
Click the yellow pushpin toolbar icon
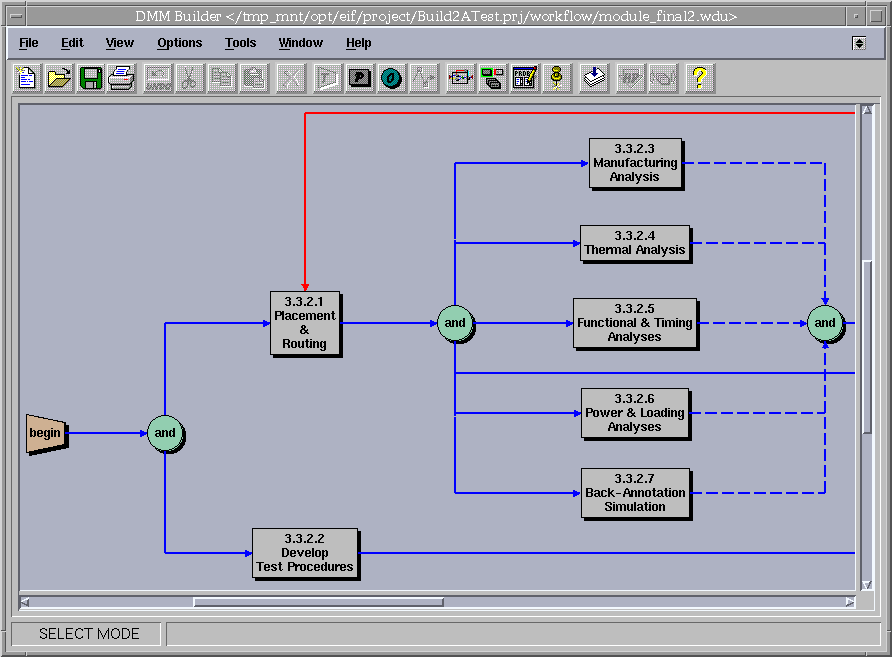[556, 78]
